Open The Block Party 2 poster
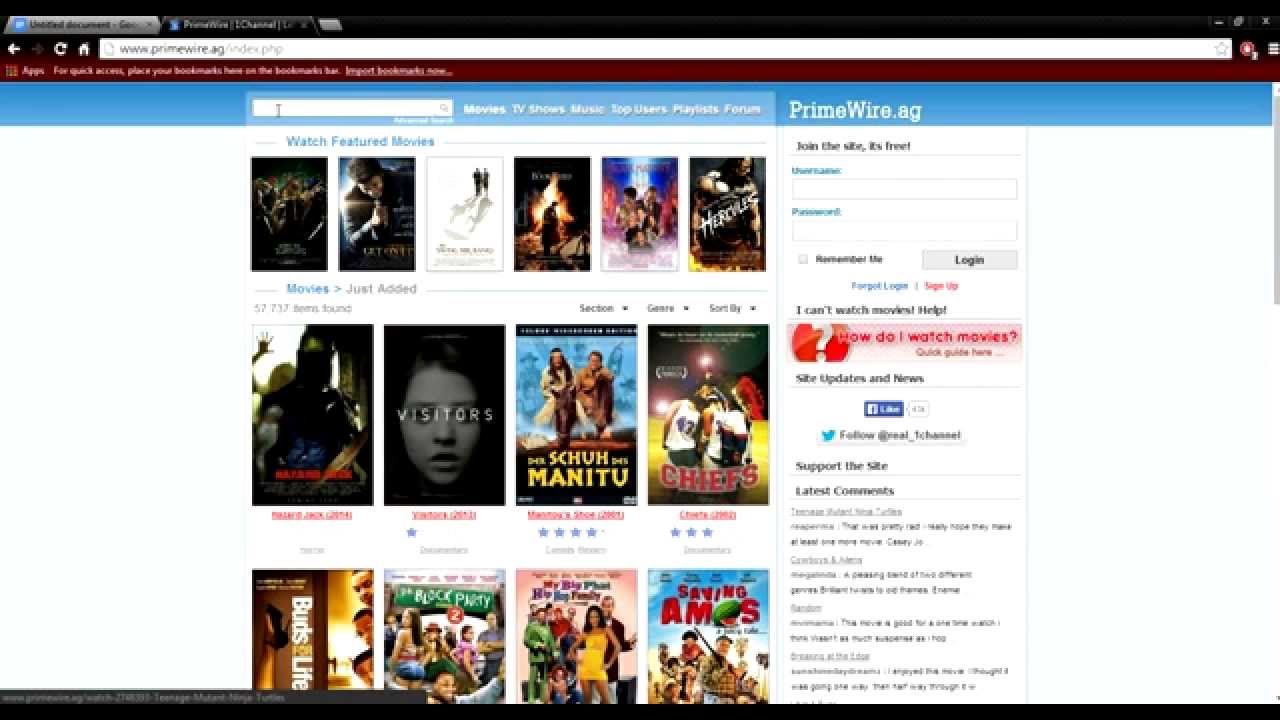 point(445,637)
